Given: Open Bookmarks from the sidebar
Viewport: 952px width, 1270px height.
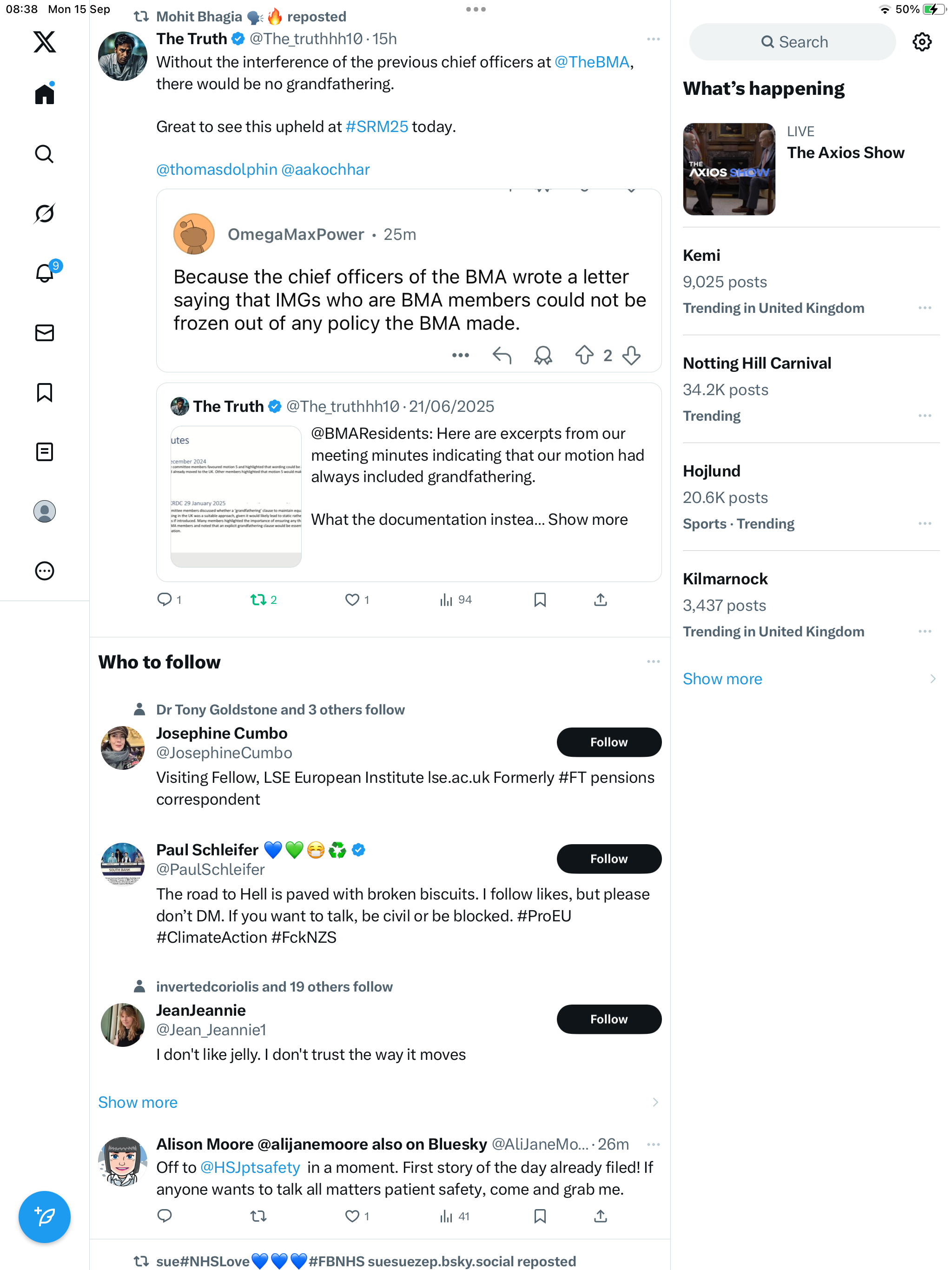Looking at the screenshot, I should (x=44, y=393).
